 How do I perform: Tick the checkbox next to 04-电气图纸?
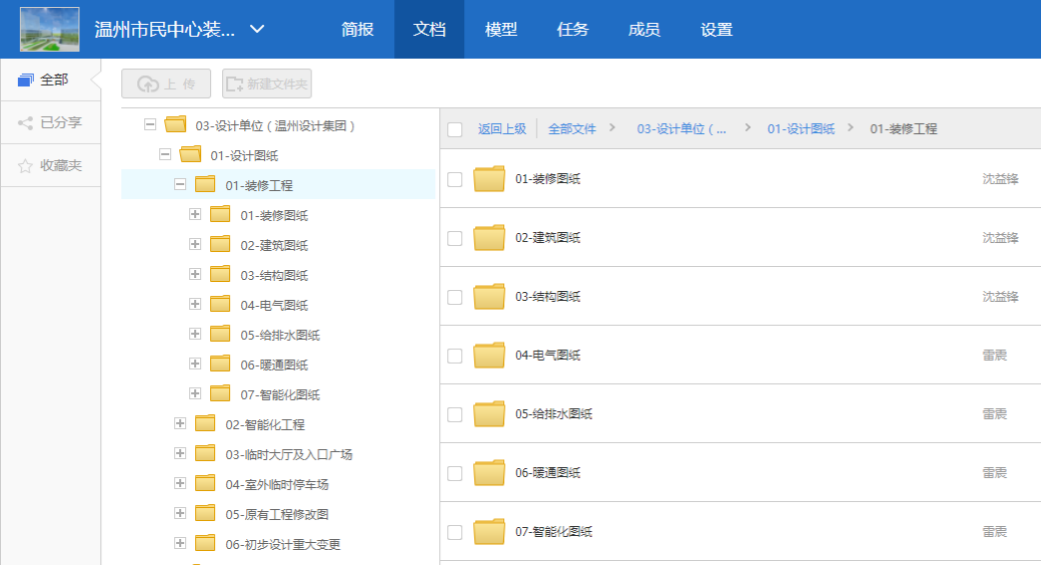pos(455,355)
